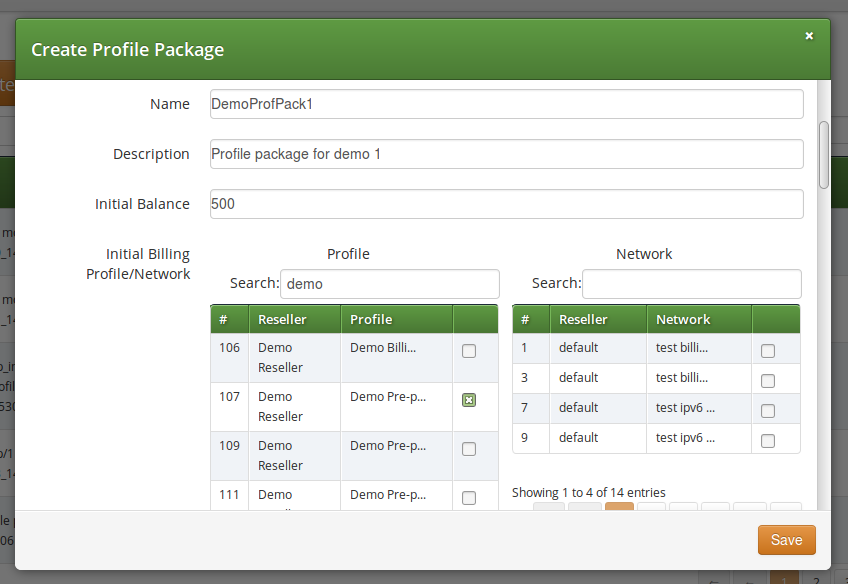The width and height of the screenshot is (848, 584).
Task: Click the empty Network search box
Action: (x=690, y=284)
